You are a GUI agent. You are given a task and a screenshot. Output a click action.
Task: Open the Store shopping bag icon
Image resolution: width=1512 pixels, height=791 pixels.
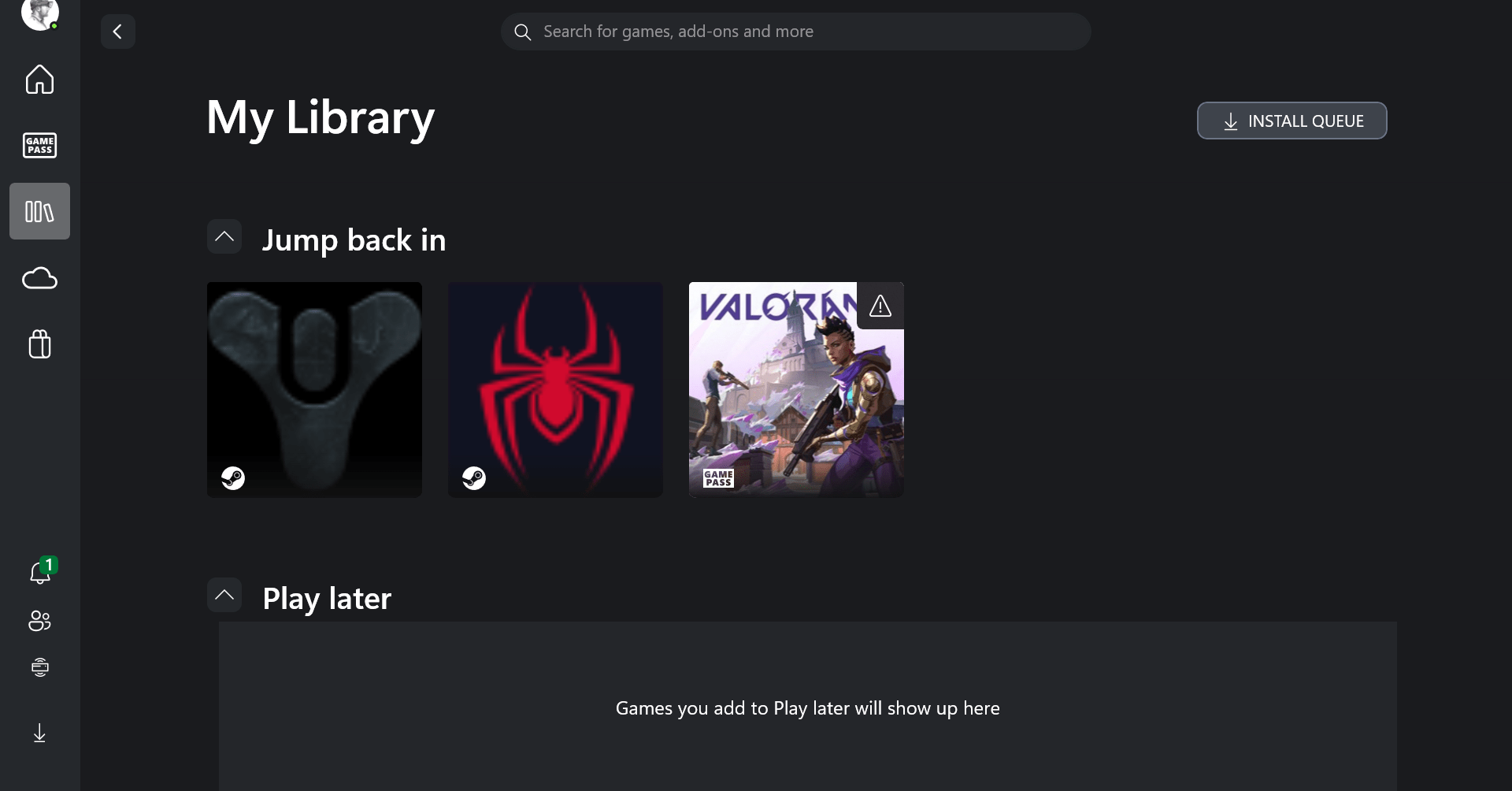39,344
